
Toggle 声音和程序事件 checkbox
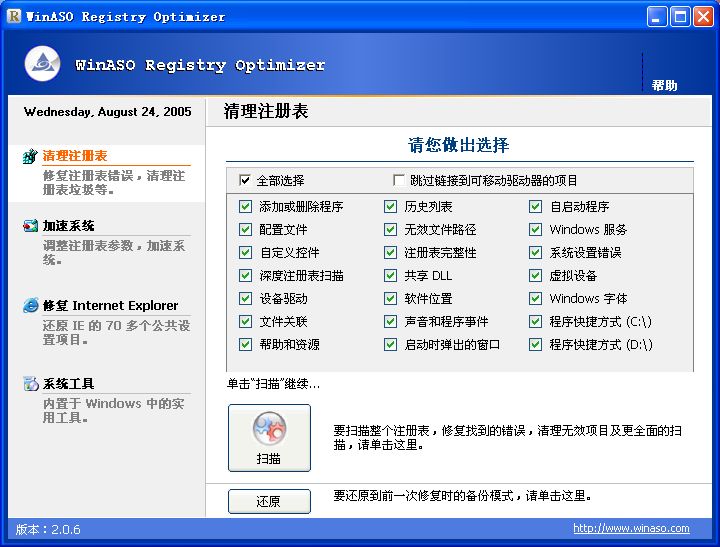tap(390, 321)
